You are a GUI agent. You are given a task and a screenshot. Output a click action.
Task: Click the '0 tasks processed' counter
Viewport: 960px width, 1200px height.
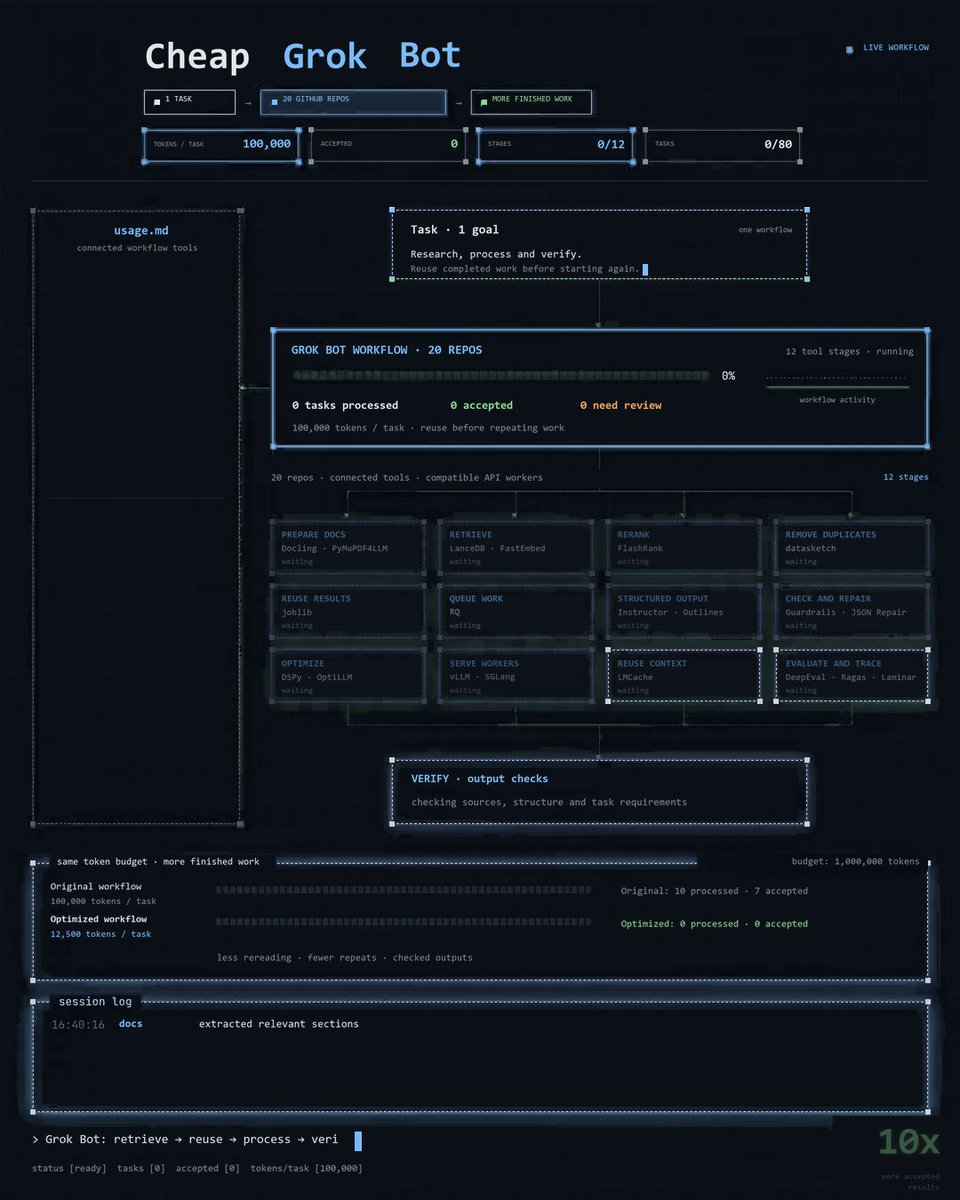[x=345, y=405]
